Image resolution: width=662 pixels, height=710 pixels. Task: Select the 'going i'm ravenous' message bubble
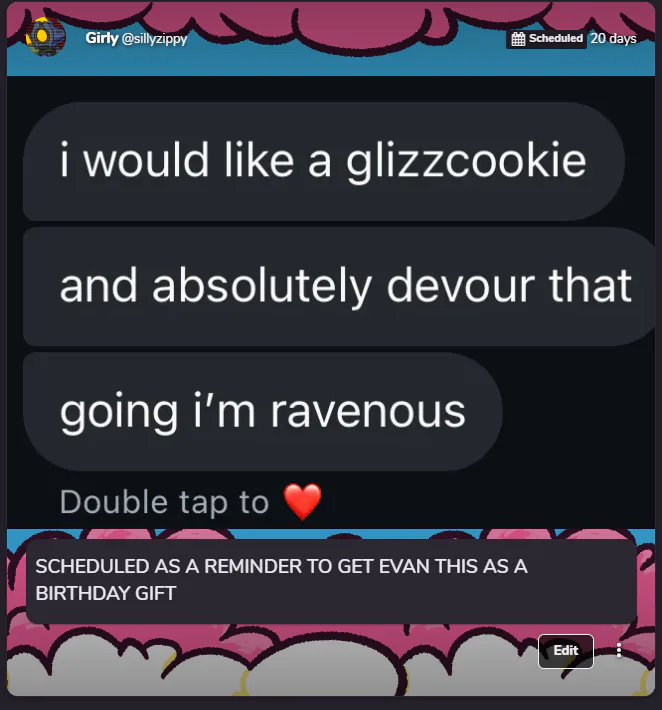(x=263, y=412)
